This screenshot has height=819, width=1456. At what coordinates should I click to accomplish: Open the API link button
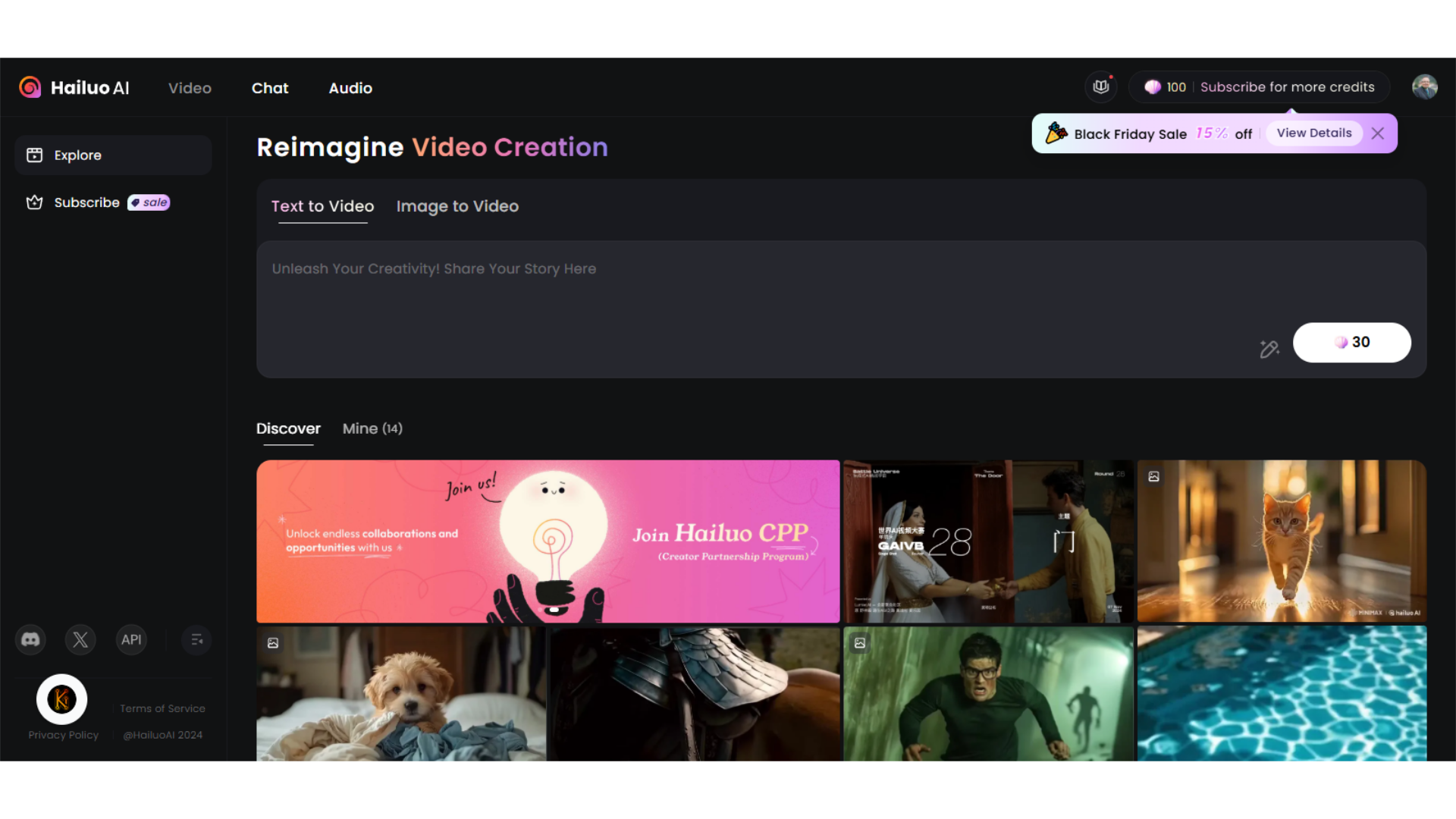(x=131, y=640)
